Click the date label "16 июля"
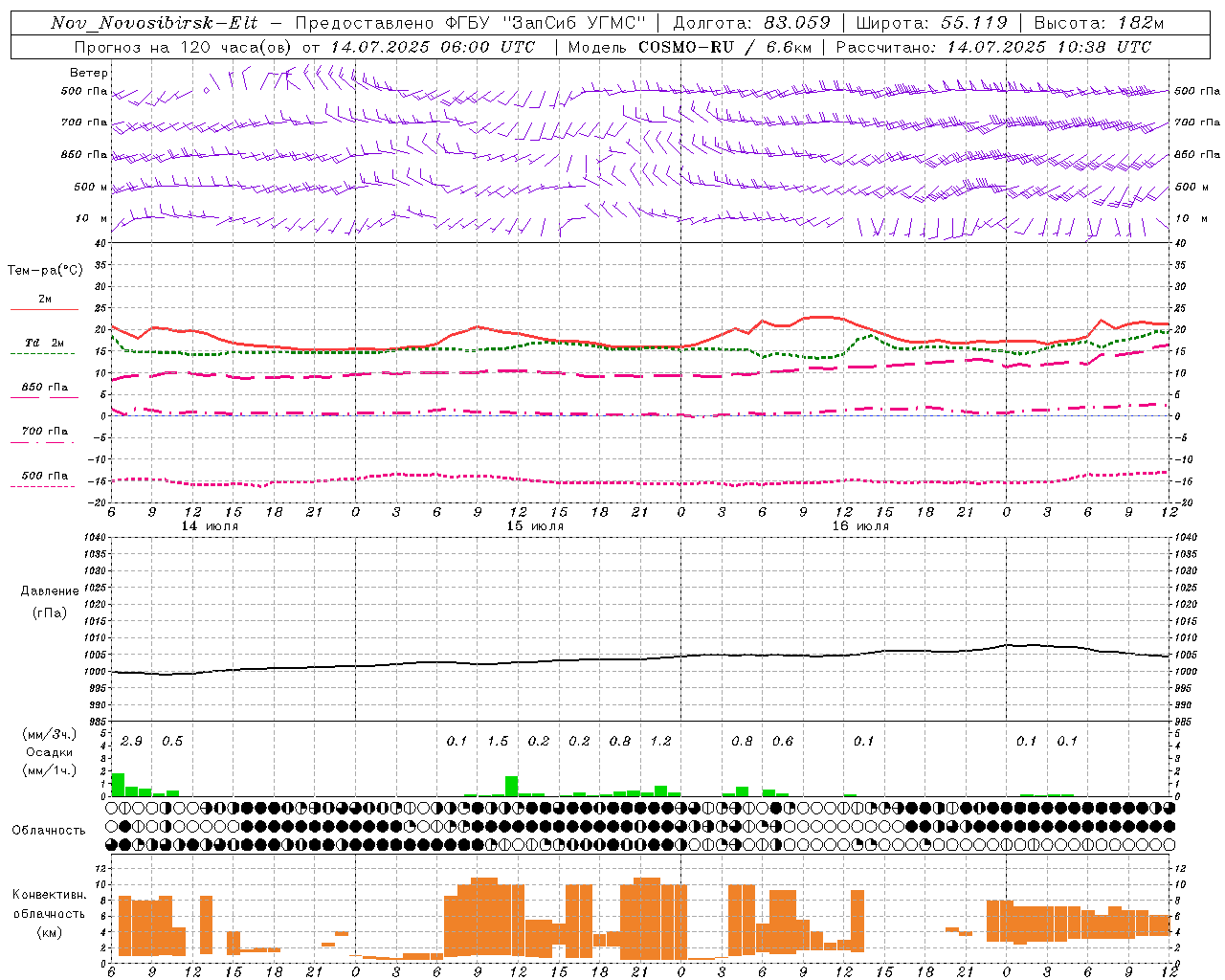Screen dimensions: 1225x980 (860, 526)
